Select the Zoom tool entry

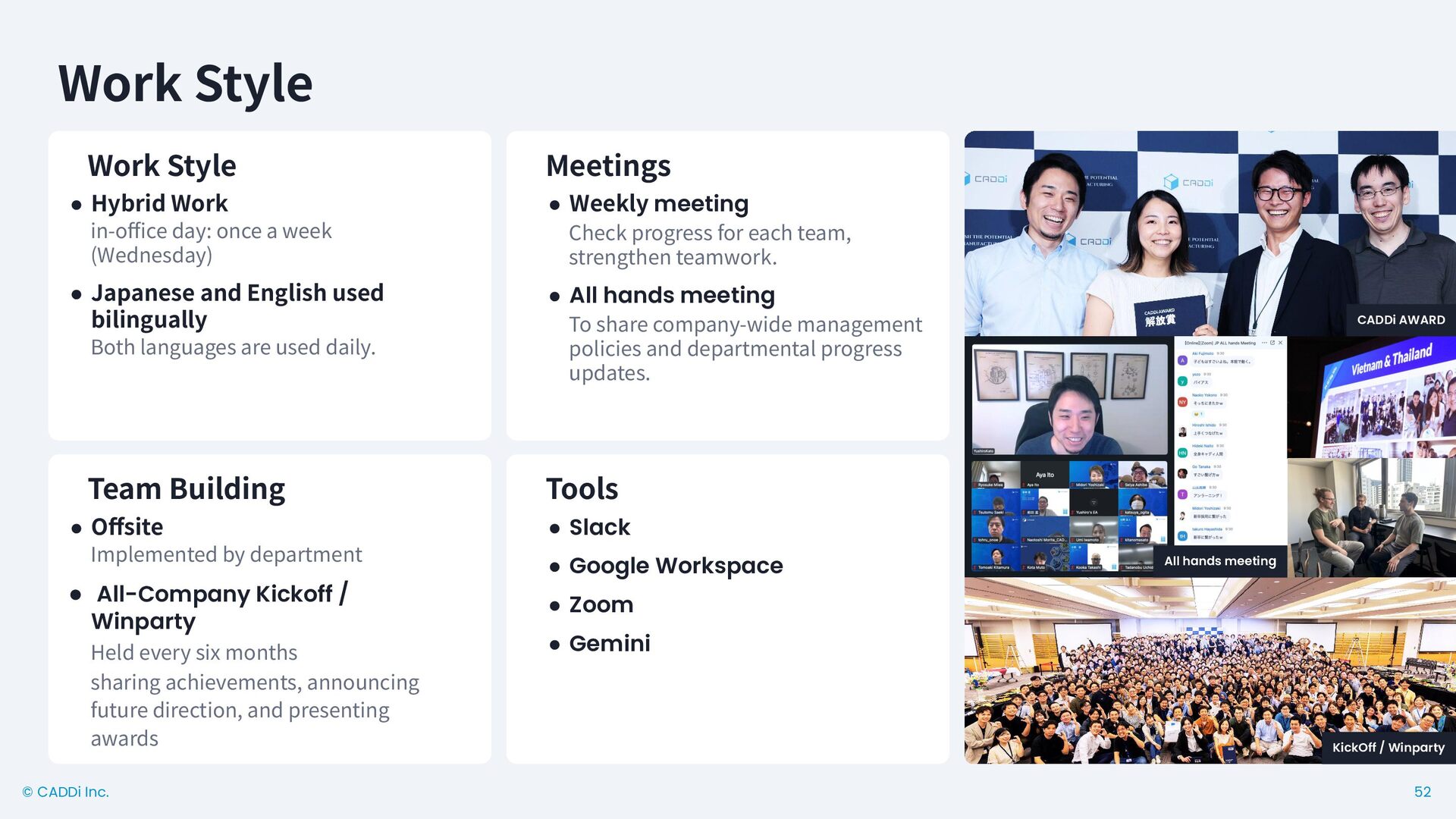(601, 604)
